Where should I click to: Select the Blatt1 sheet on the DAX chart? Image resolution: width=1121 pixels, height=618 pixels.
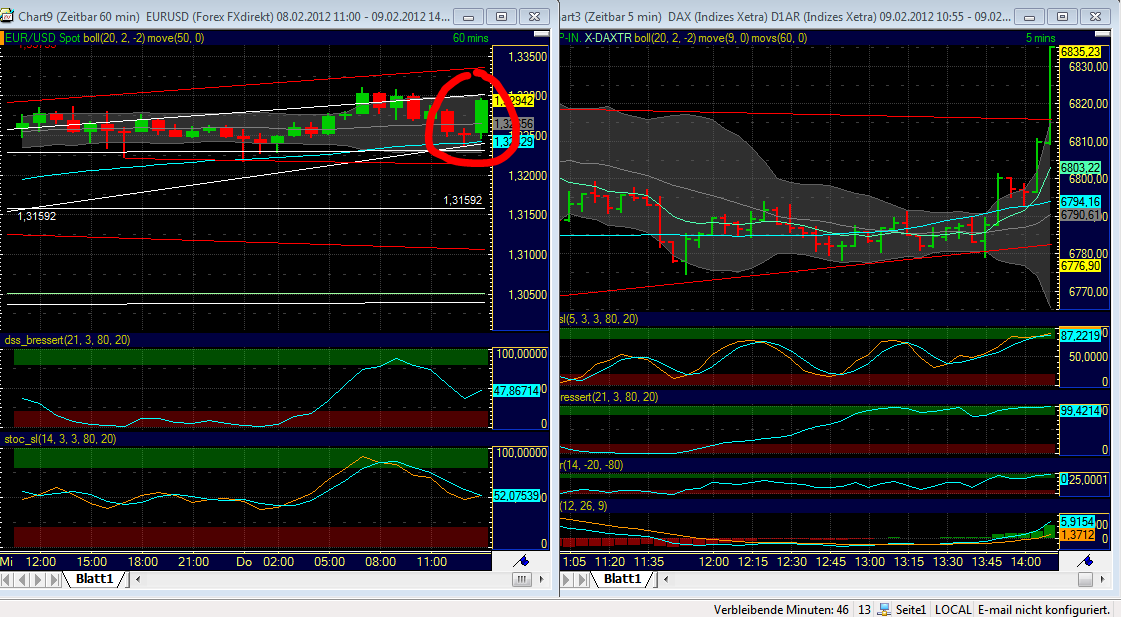pos(622,578)
